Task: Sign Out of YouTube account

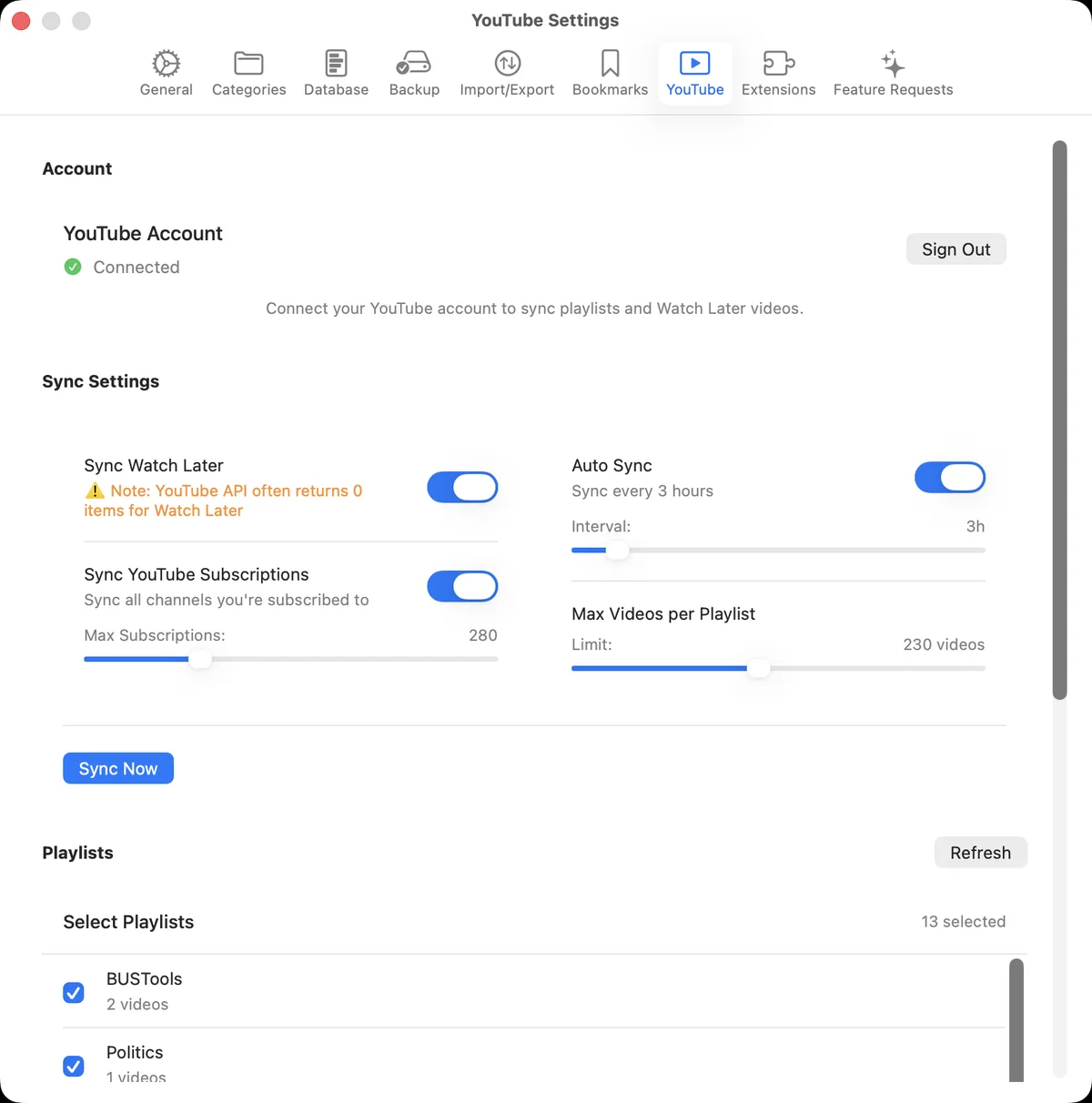Action: tap(956, 249)
